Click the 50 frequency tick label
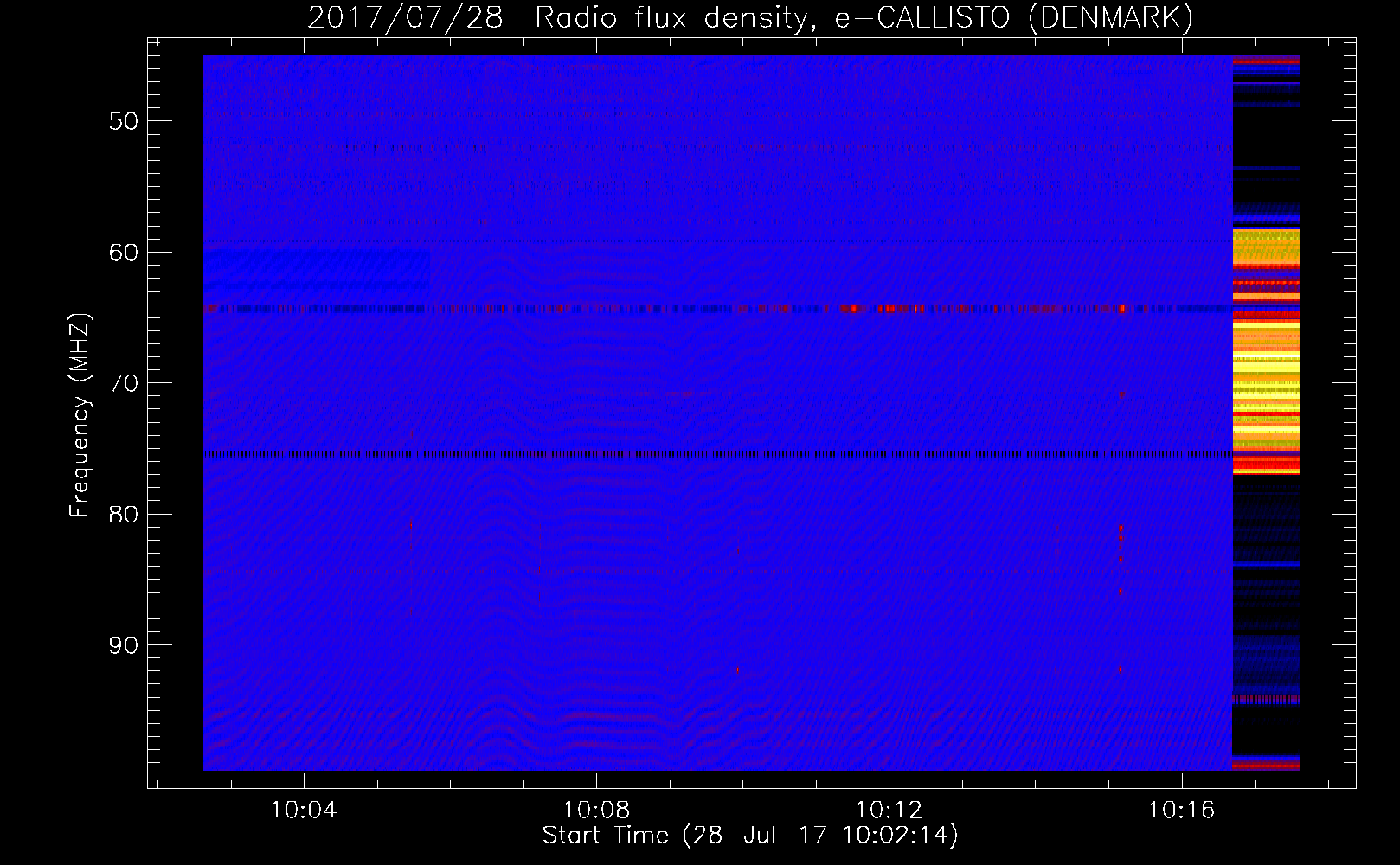The width and height of the screenshot is (1400, 865). [x=124, y=121]
